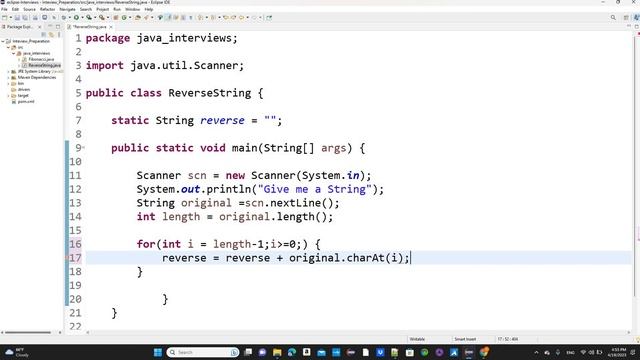Open the weather widget on taskbar
The width and height of the screenshot is (640, 360).
click(17, 352)
